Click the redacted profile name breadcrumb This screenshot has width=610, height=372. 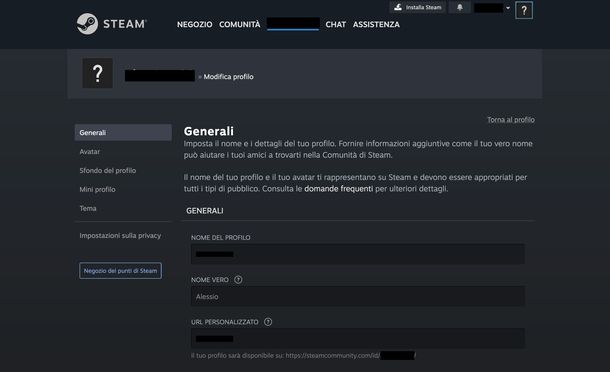point(160,75)
